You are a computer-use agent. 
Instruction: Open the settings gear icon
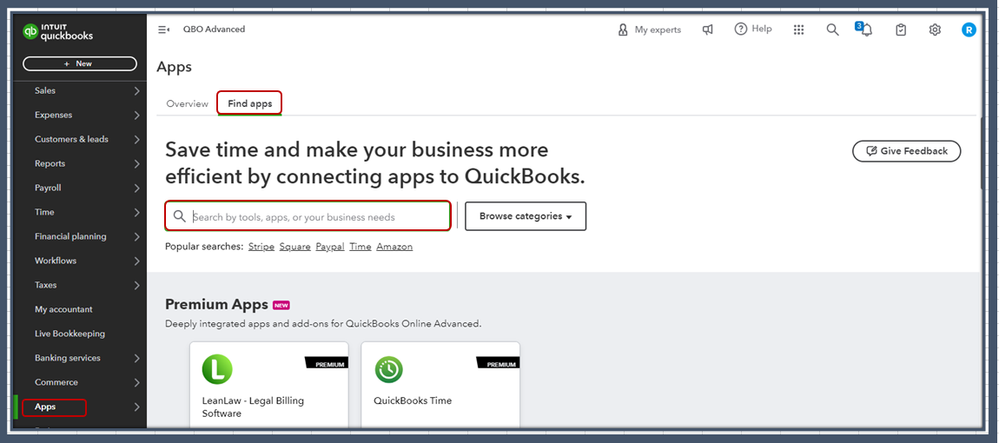tap(935, 30)
